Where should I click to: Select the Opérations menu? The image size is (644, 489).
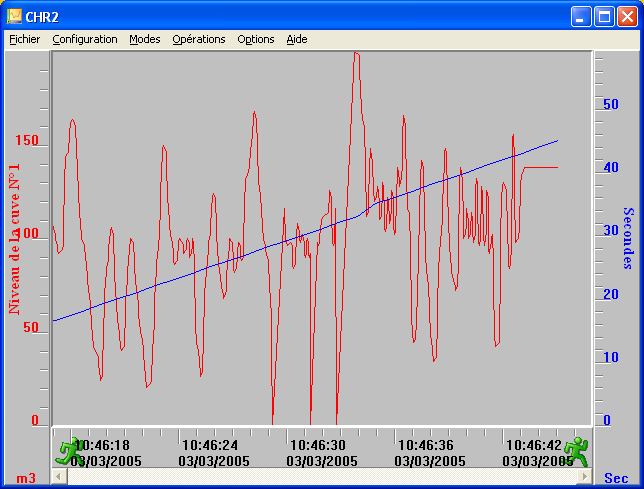coord(198,39)
